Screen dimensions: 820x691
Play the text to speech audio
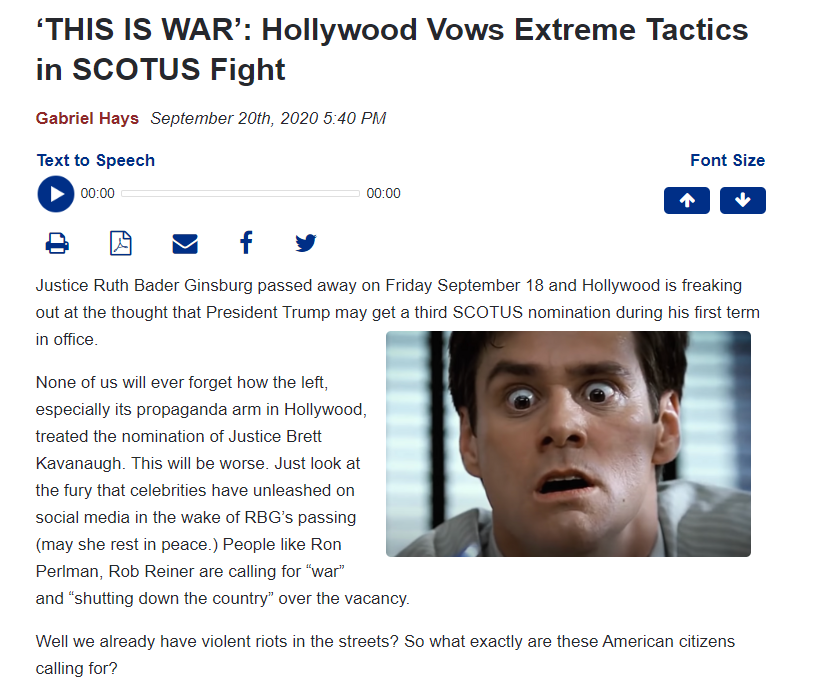tap(56, 194)
